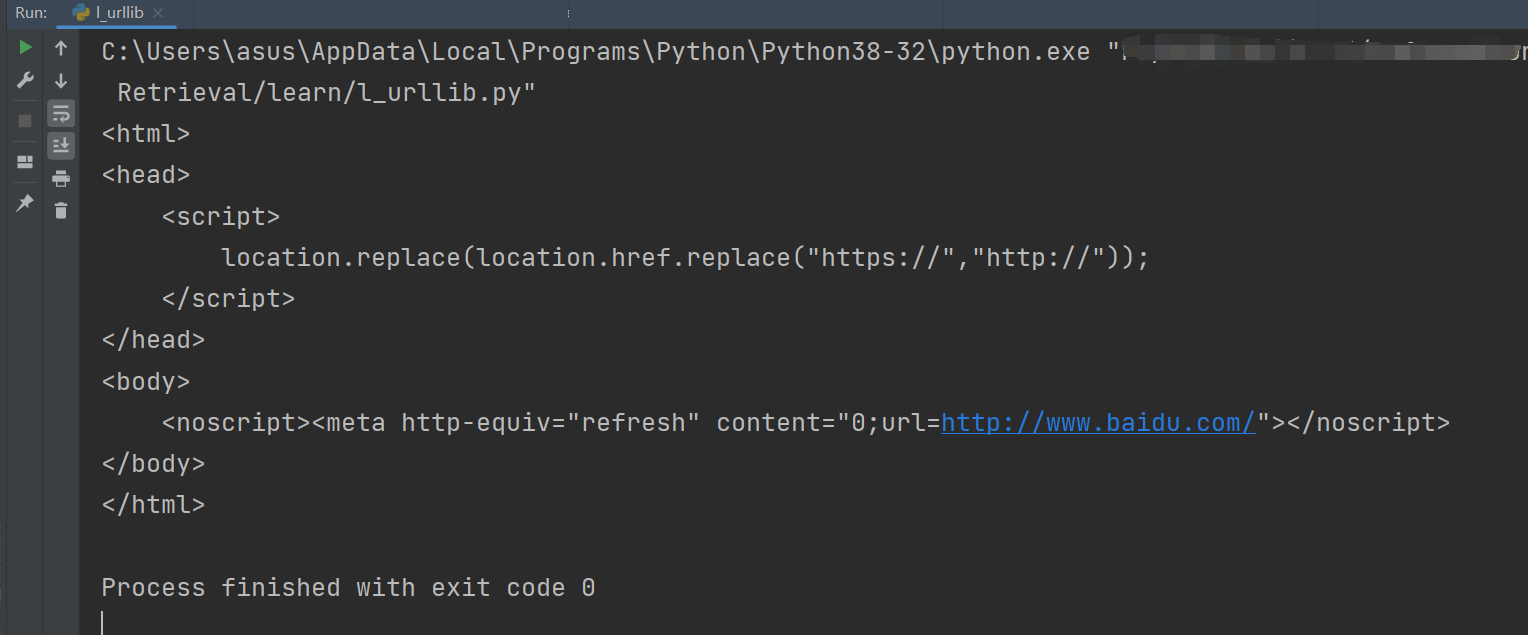Print the console output
Viewport: 1528px width, 635px height.
point(60,177)
